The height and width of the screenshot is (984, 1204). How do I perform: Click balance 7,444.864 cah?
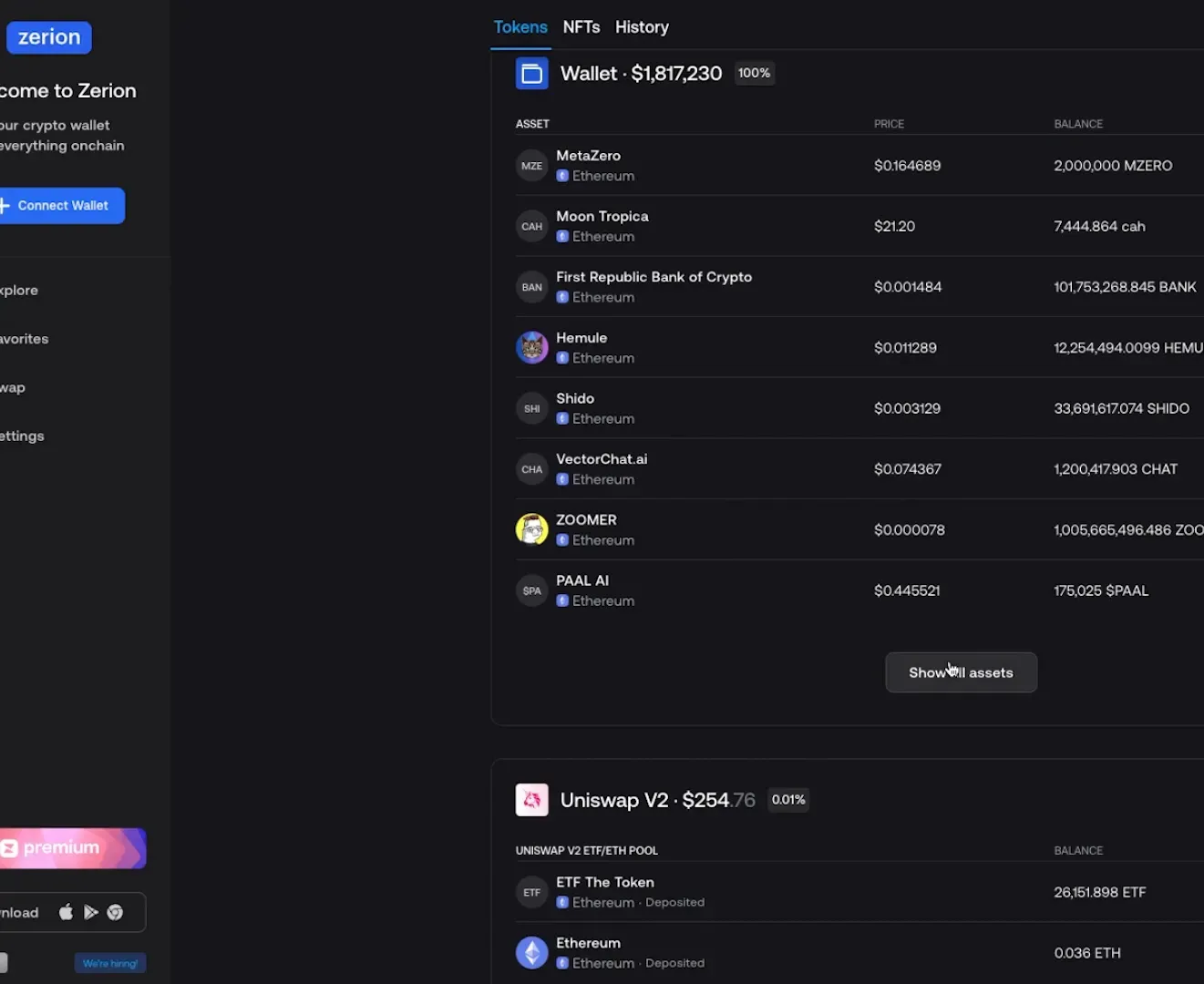pos(1099,227)
